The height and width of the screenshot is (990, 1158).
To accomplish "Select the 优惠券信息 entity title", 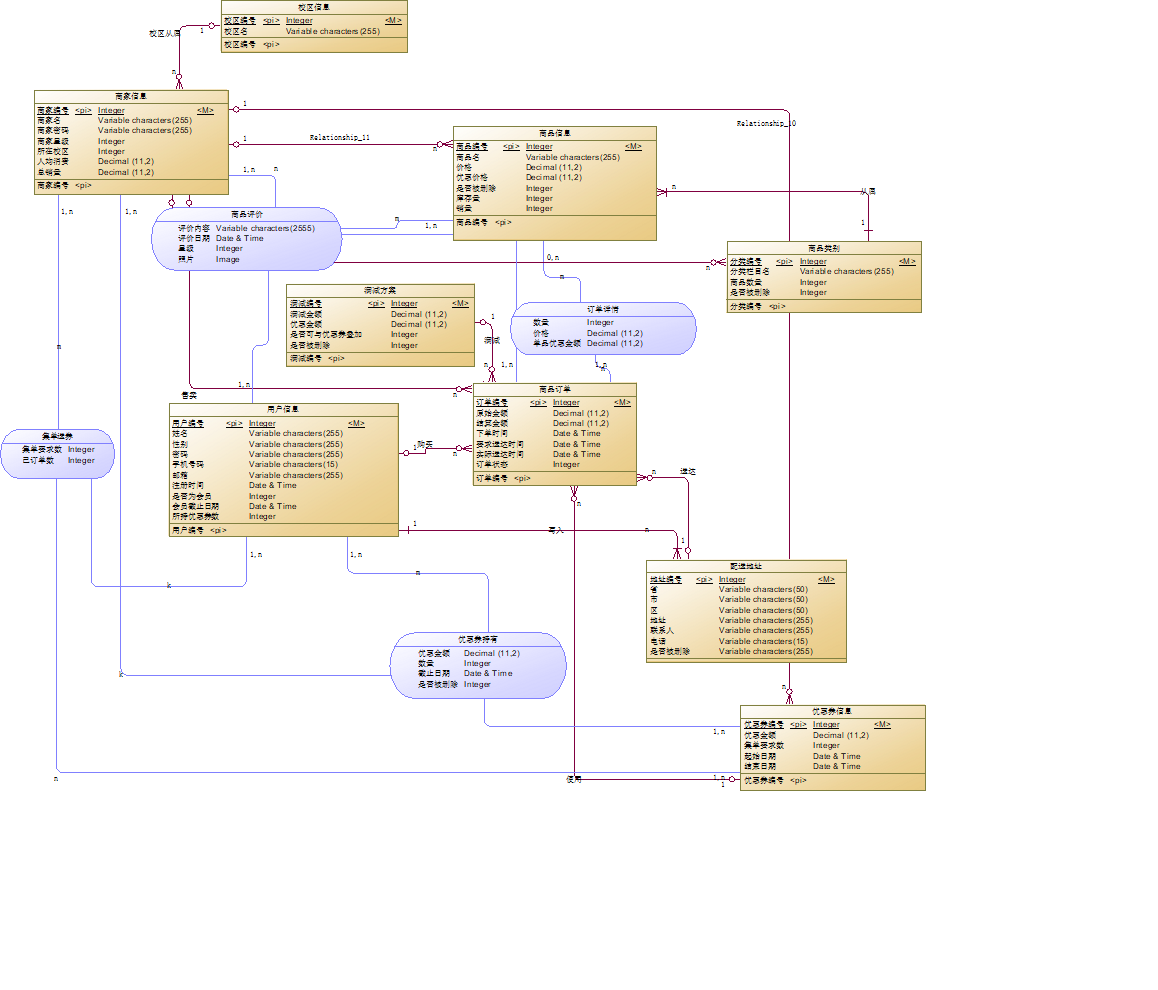I will (x=832, y=712).
